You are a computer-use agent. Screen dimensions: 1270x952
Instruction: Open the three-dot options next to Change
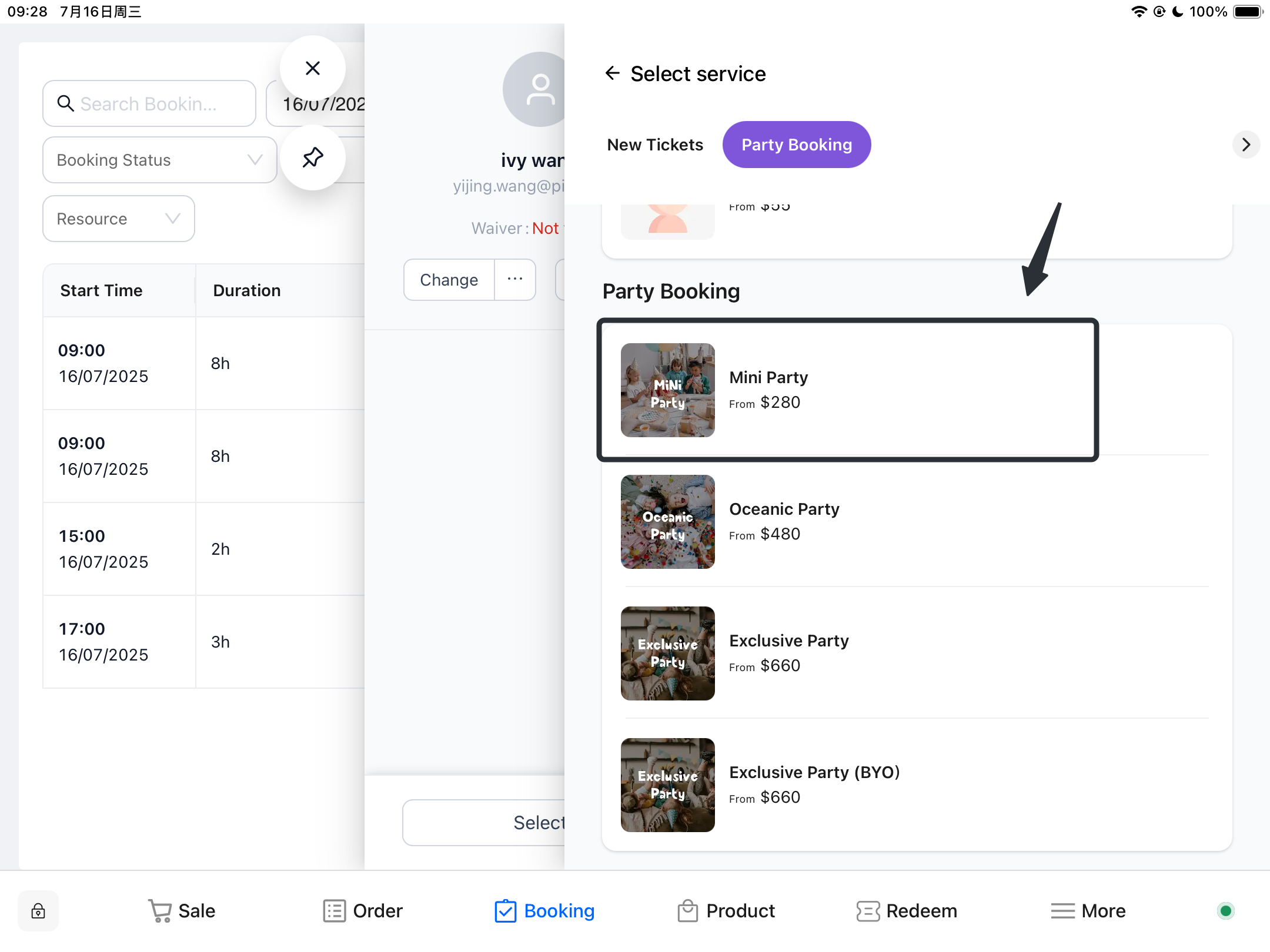point(514,279)
